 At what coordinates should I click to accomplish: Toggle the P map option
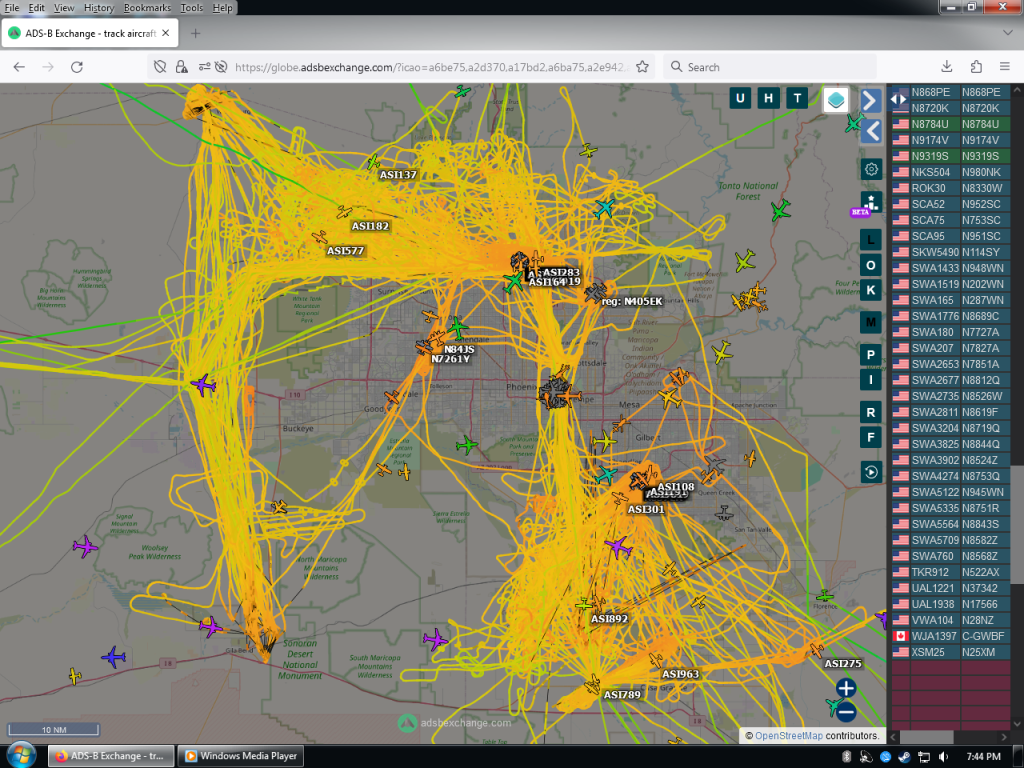pyautogui.click(x=871, y=355)
